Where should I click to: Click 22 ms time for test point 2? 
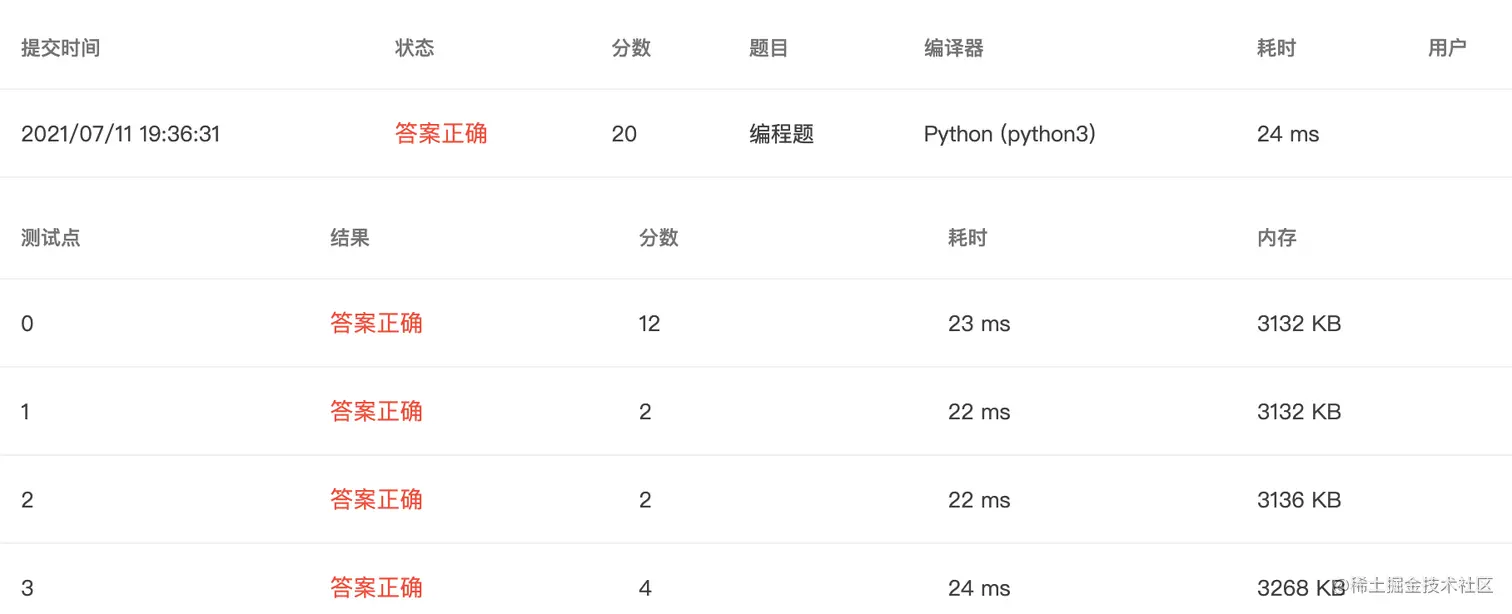[x=979, y=500]
